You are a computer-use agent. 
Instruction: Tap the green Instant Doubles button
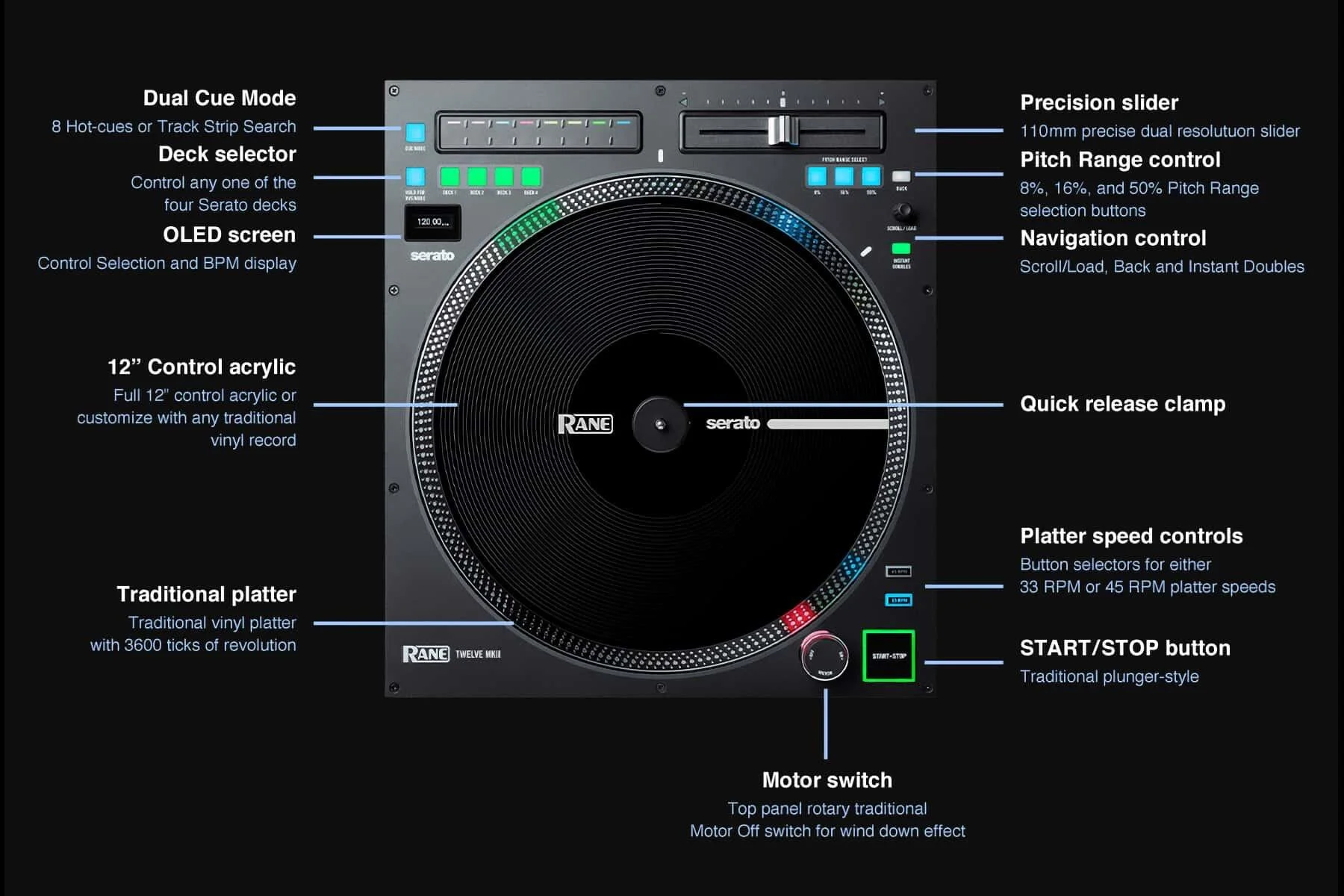(901, 249)
